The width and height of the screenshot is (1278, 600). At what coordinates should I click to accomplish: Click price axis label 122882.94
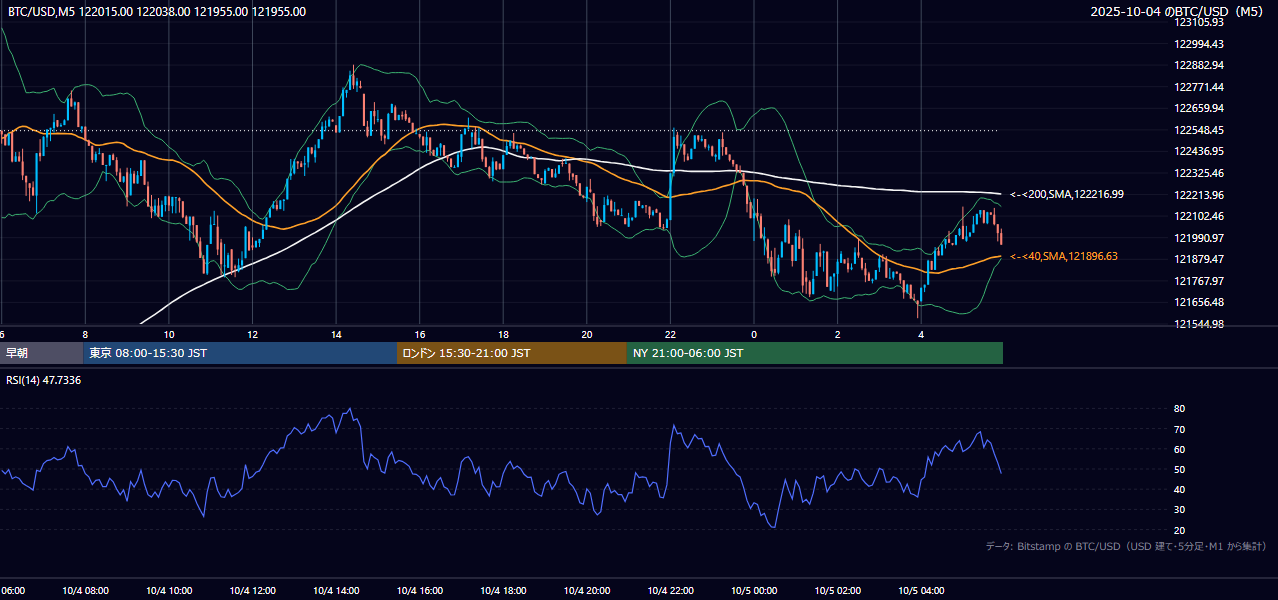(1199, 65)
